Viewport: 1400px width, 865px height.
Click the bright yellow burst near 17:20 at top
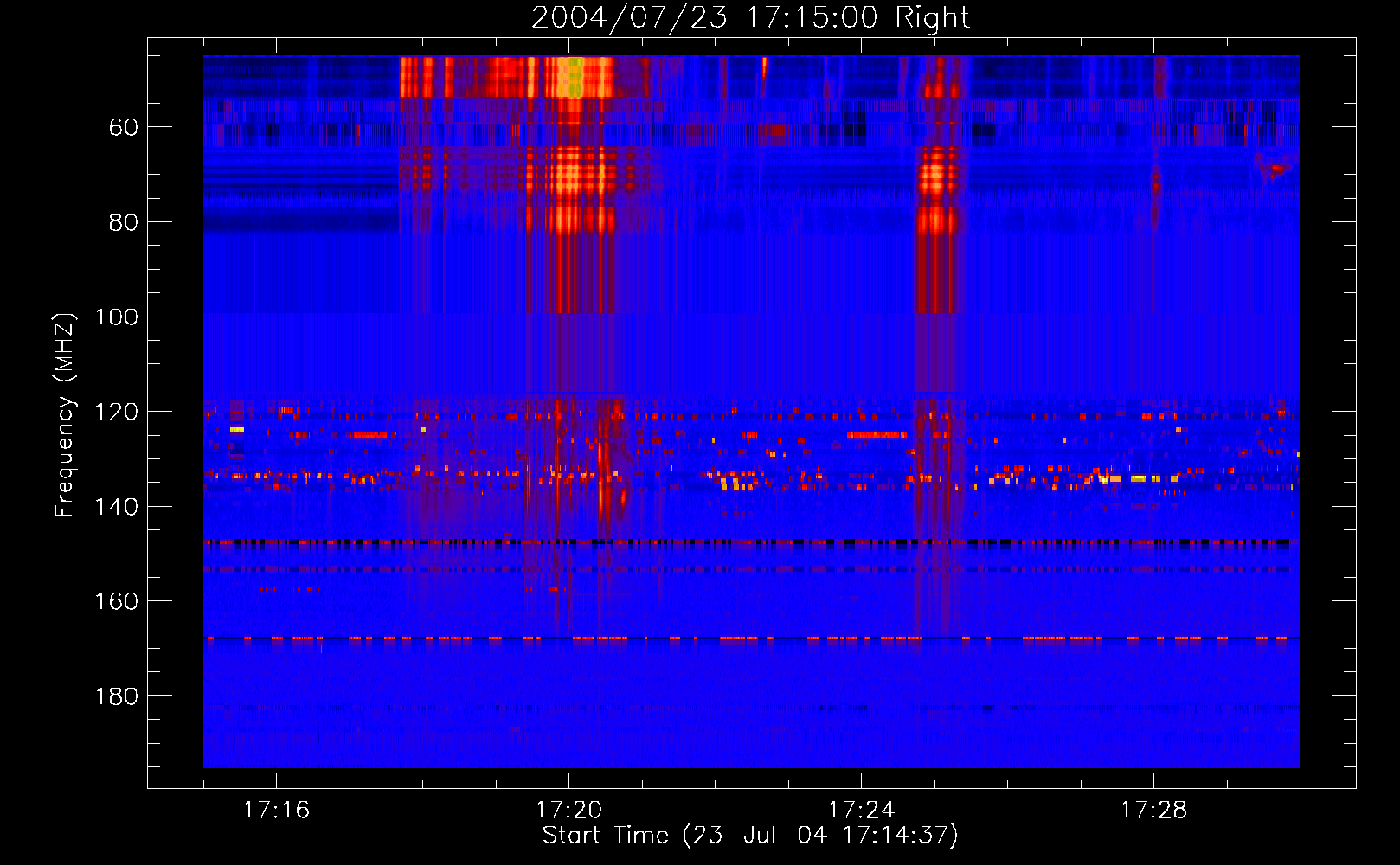pos(569,78)
